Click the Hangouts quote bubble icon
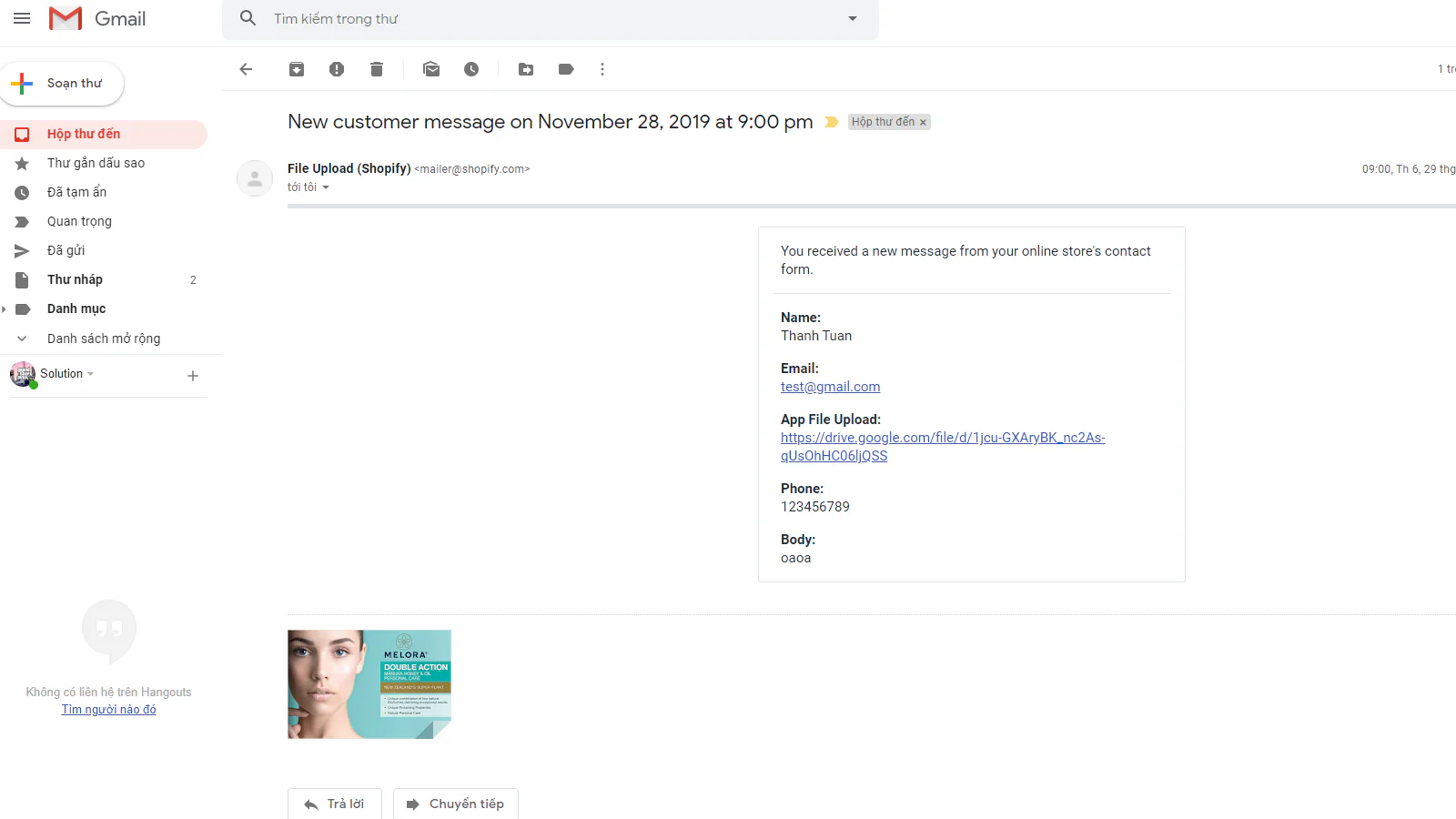 pyautogui.click(x=109, y=630)
